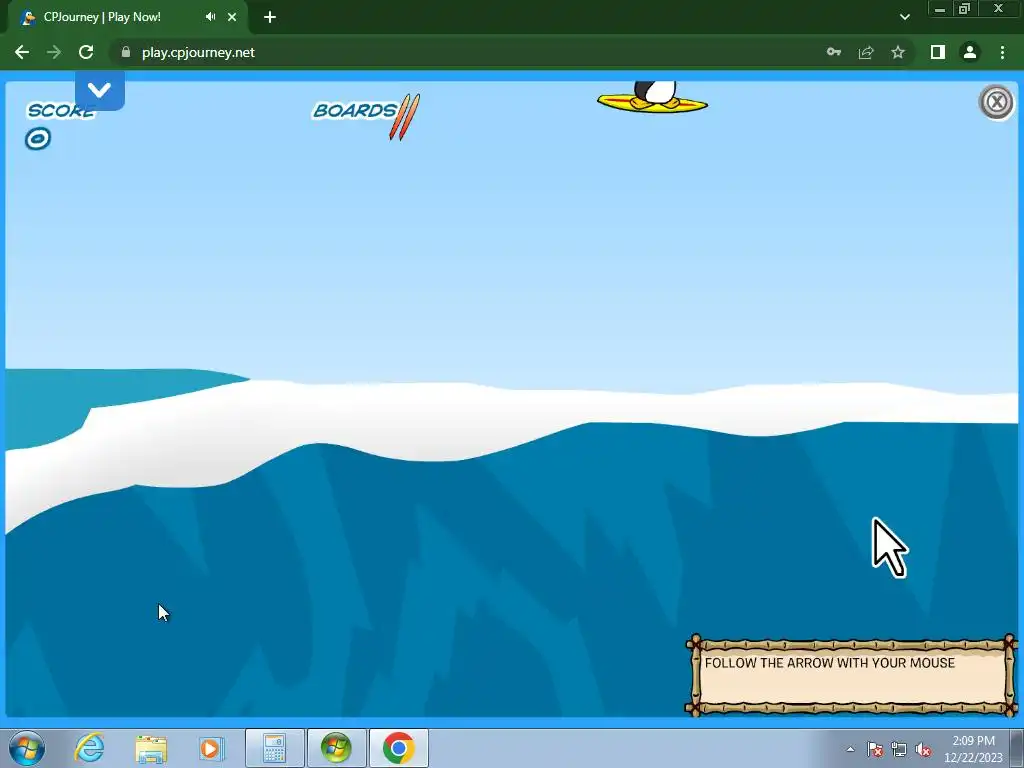
Task: Switch to Chrome in the taskbar
Action: 399,748
